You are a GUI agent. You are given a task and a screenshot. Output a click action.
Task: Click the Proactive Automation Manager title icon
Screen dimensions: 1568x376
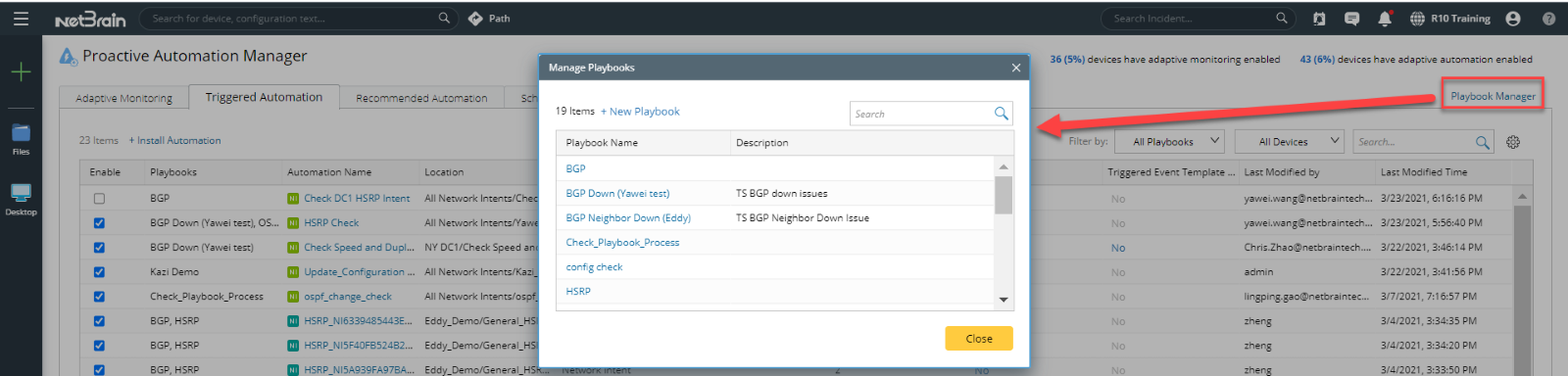[68, 57]
